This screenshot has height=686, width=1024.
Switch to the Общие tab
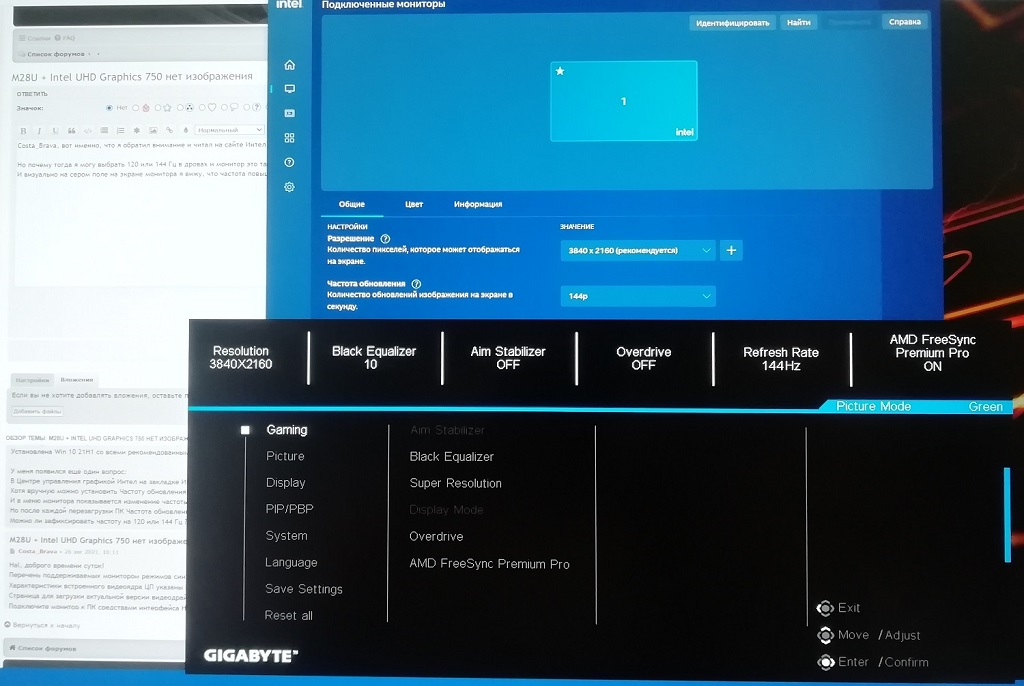coord(351,204)
